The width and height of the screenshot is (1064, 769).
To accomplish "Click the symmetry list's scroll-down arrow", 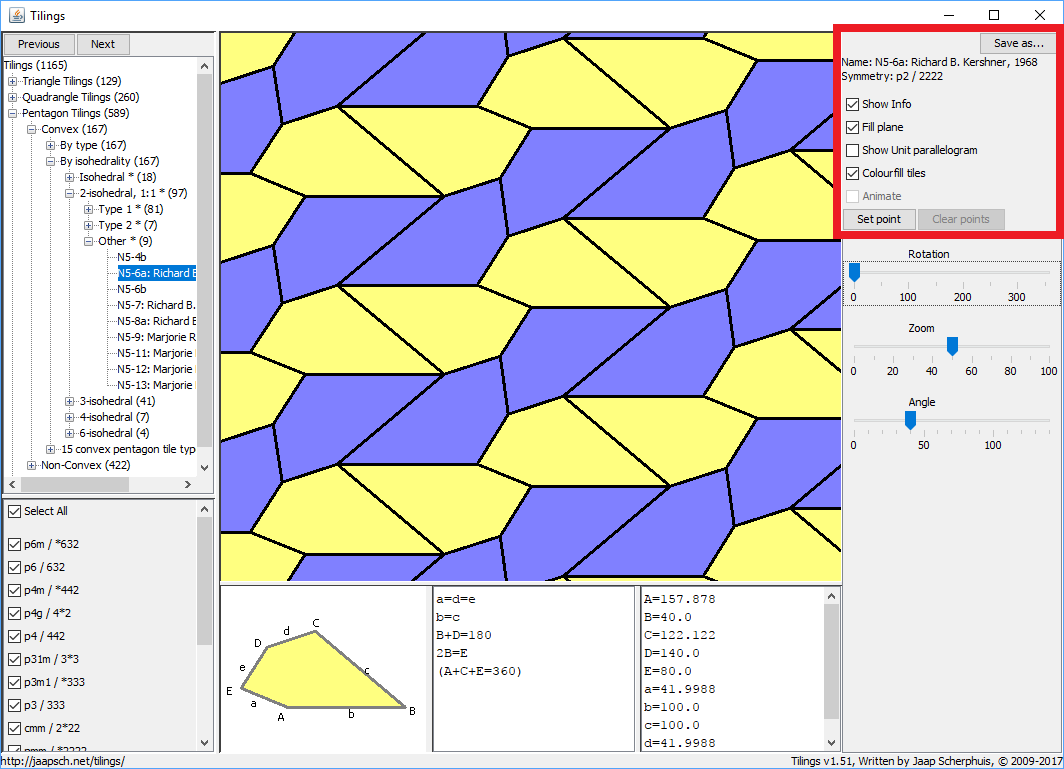I will point(204,743).
